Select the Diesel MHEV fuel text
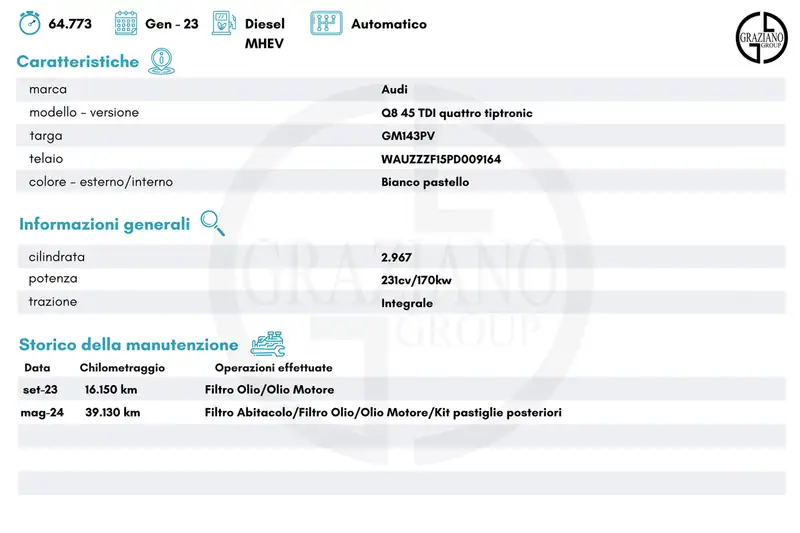Image resolution: width=800 pixels, height=533 pixels. pyautogui.click(x=265, y=34)
